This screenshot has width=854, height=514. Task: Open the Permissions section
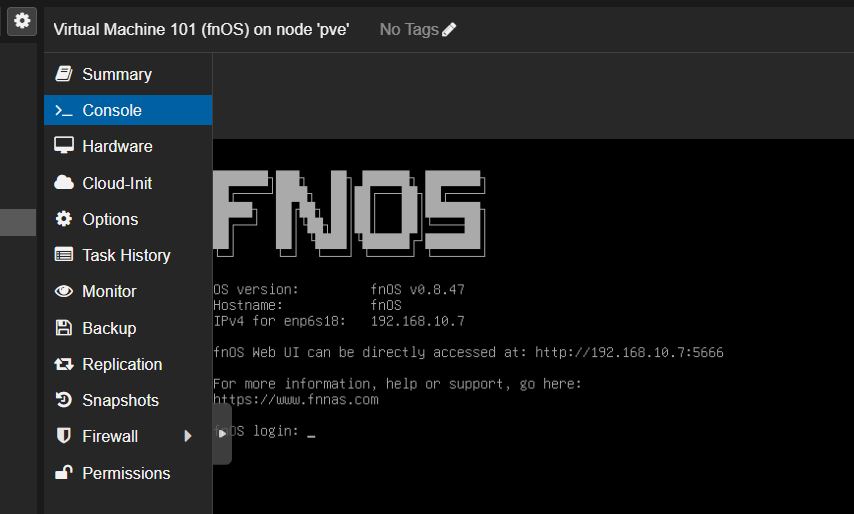point(128,473)
